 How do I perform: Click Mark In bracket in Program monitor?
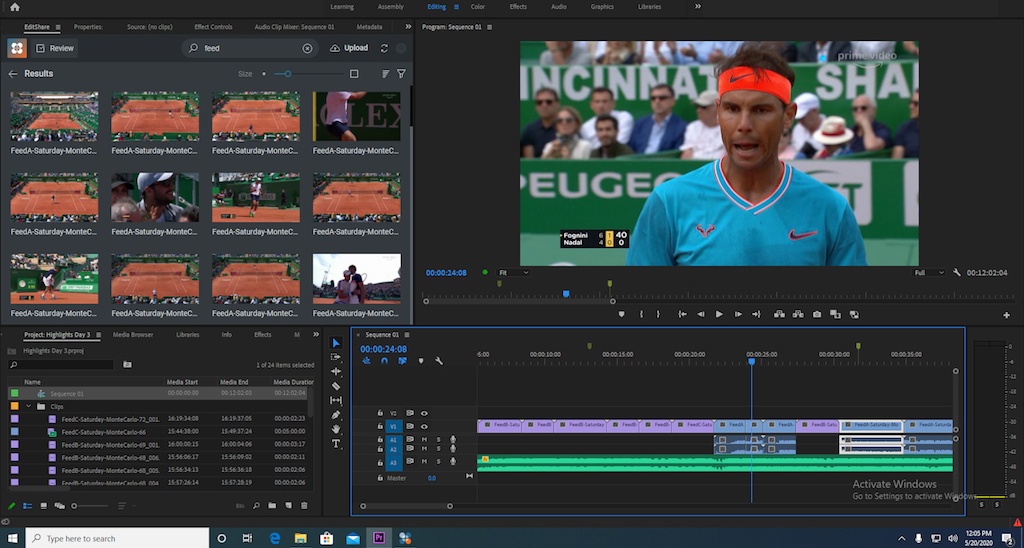[641, 314]
